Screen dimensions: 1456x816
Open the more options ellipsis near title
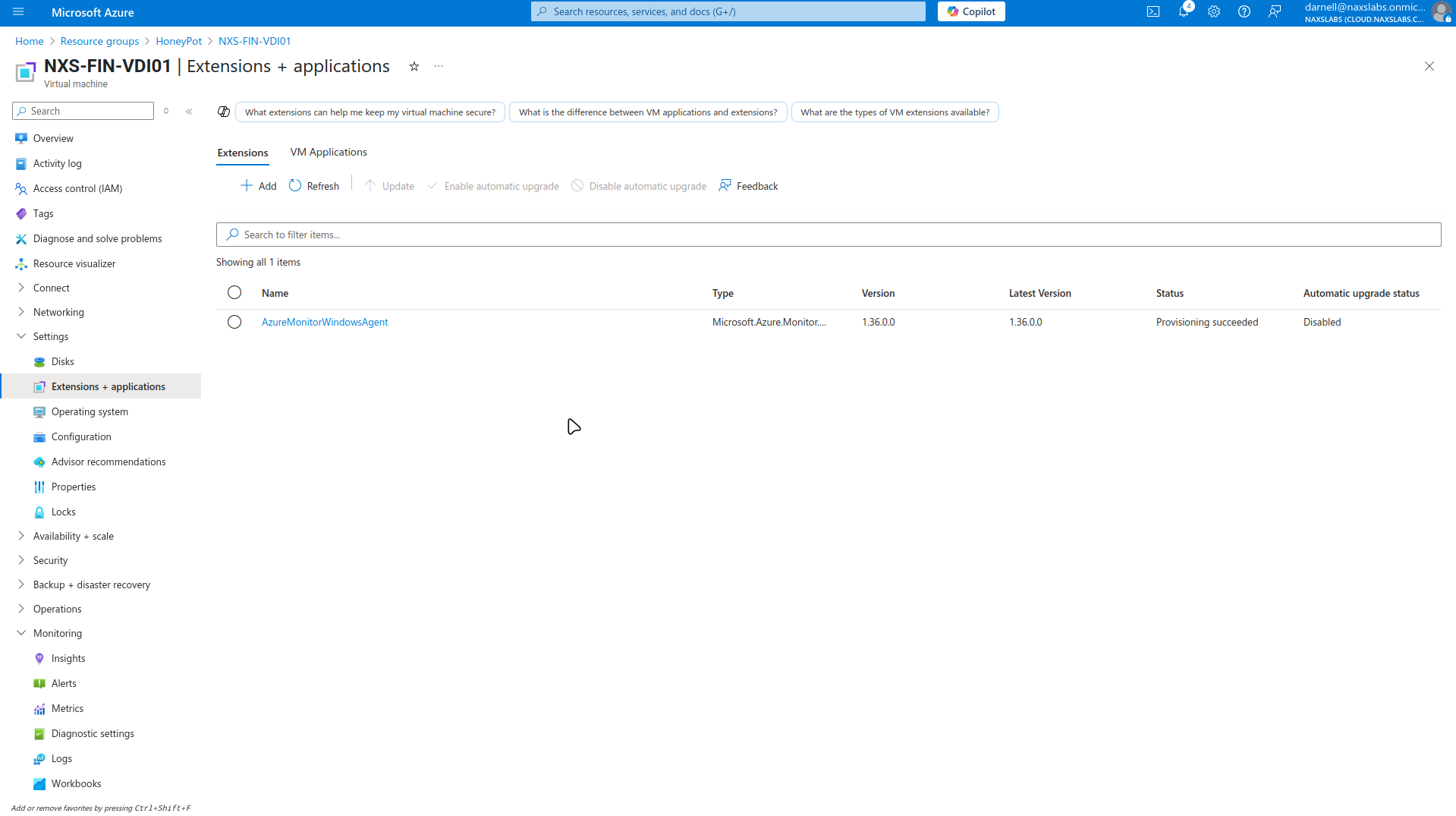439,67
